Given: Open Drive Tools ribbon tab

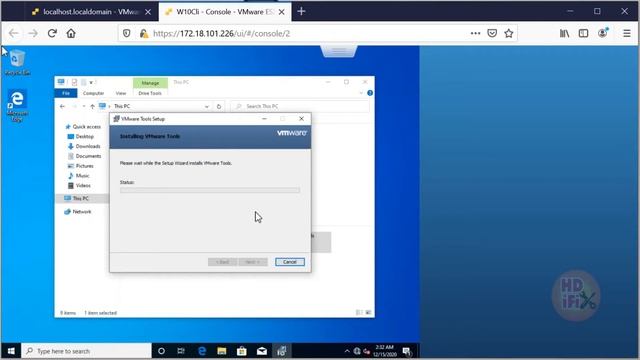Looking at the screenshot, I should 150,93.
